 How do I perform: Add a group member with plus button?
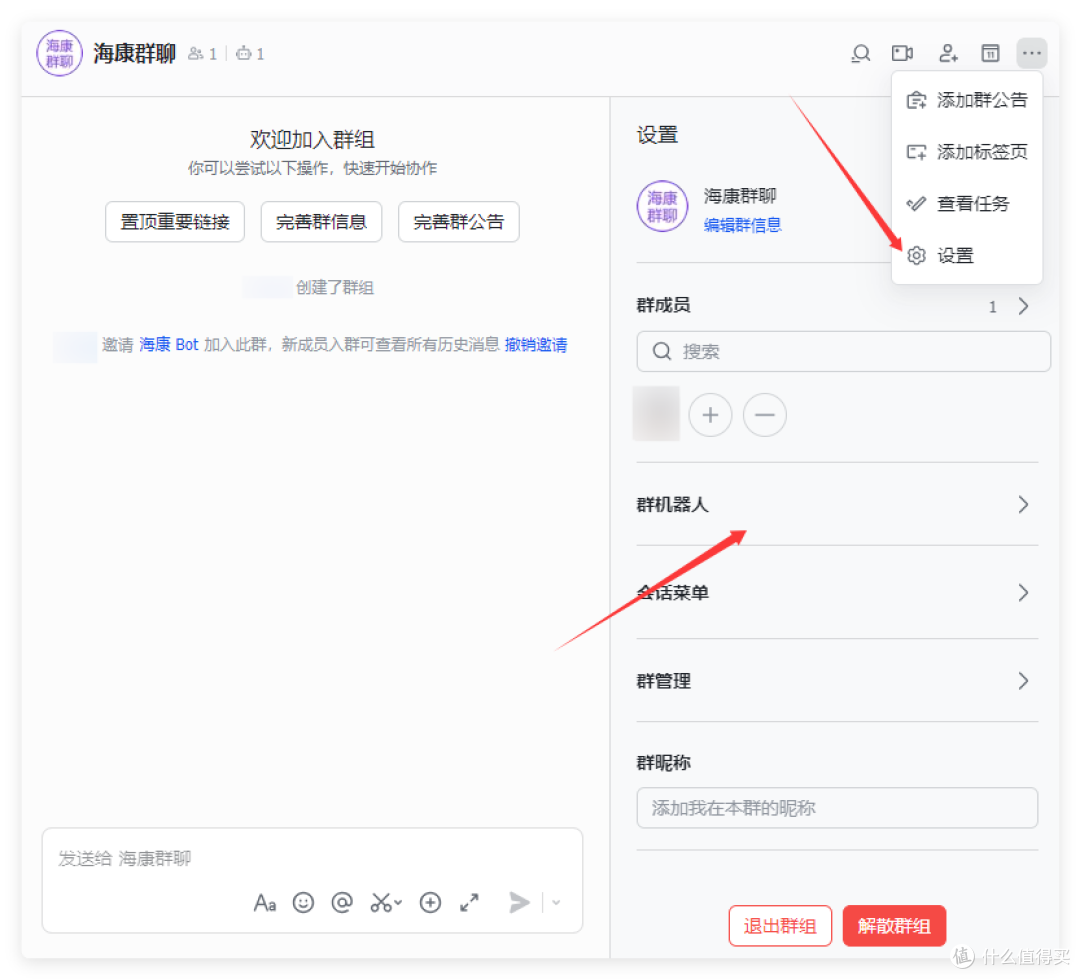tap(710, 415)
